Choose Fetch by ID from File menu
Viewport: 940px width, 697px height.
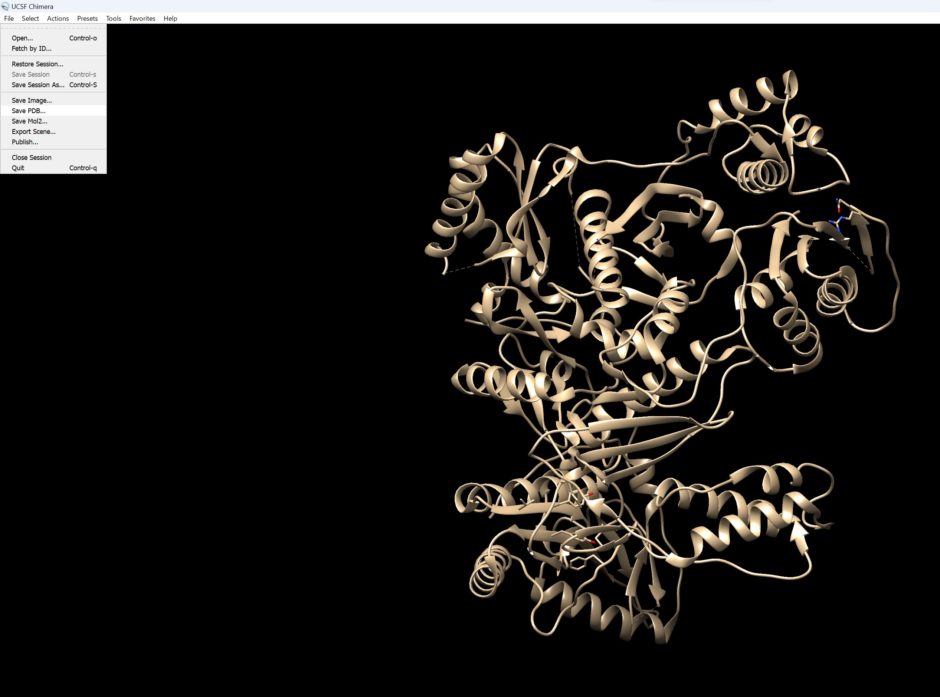tap(30, 48)
